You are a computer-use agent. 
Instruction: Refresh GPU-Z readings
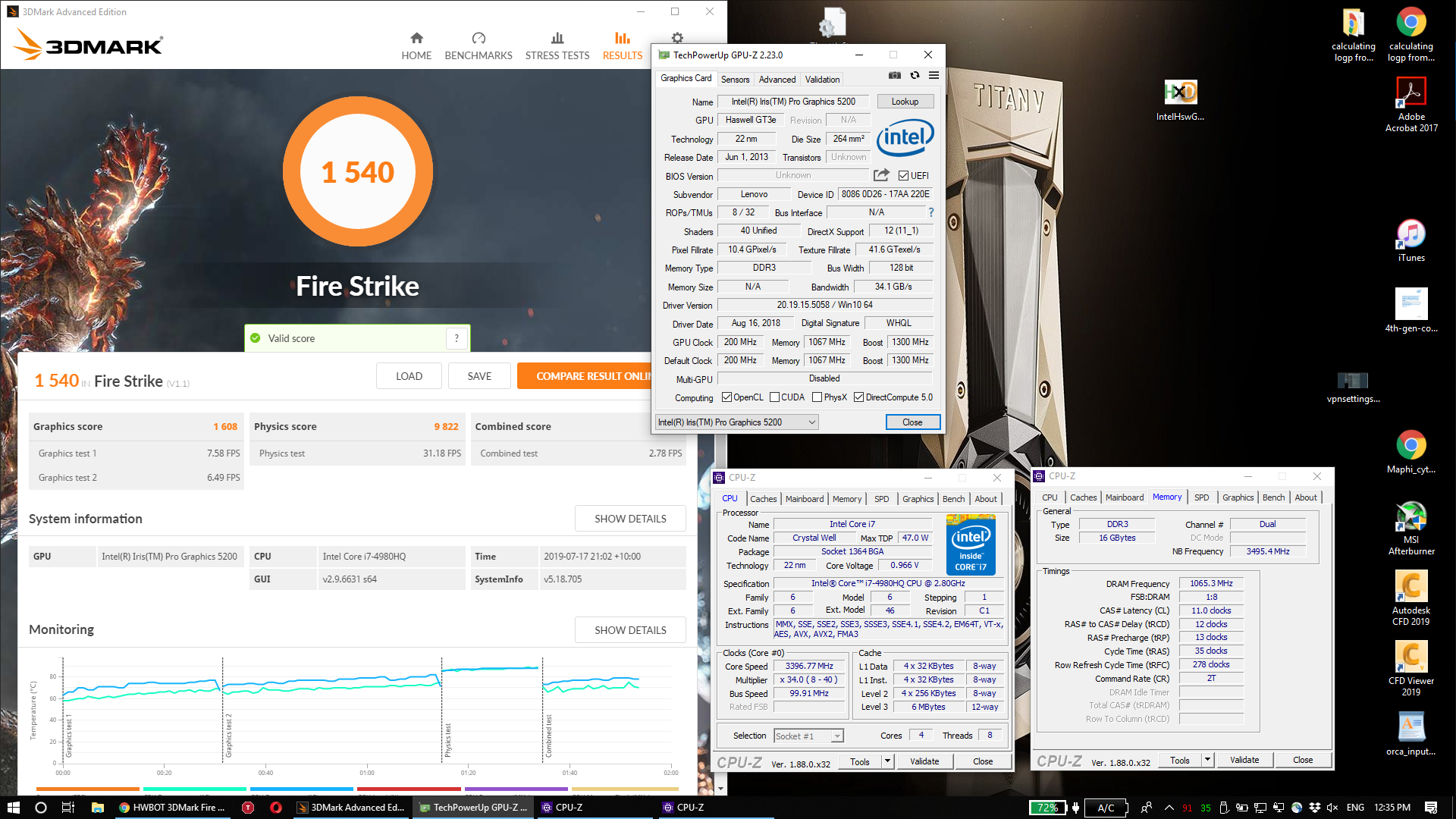click(915, 75)
